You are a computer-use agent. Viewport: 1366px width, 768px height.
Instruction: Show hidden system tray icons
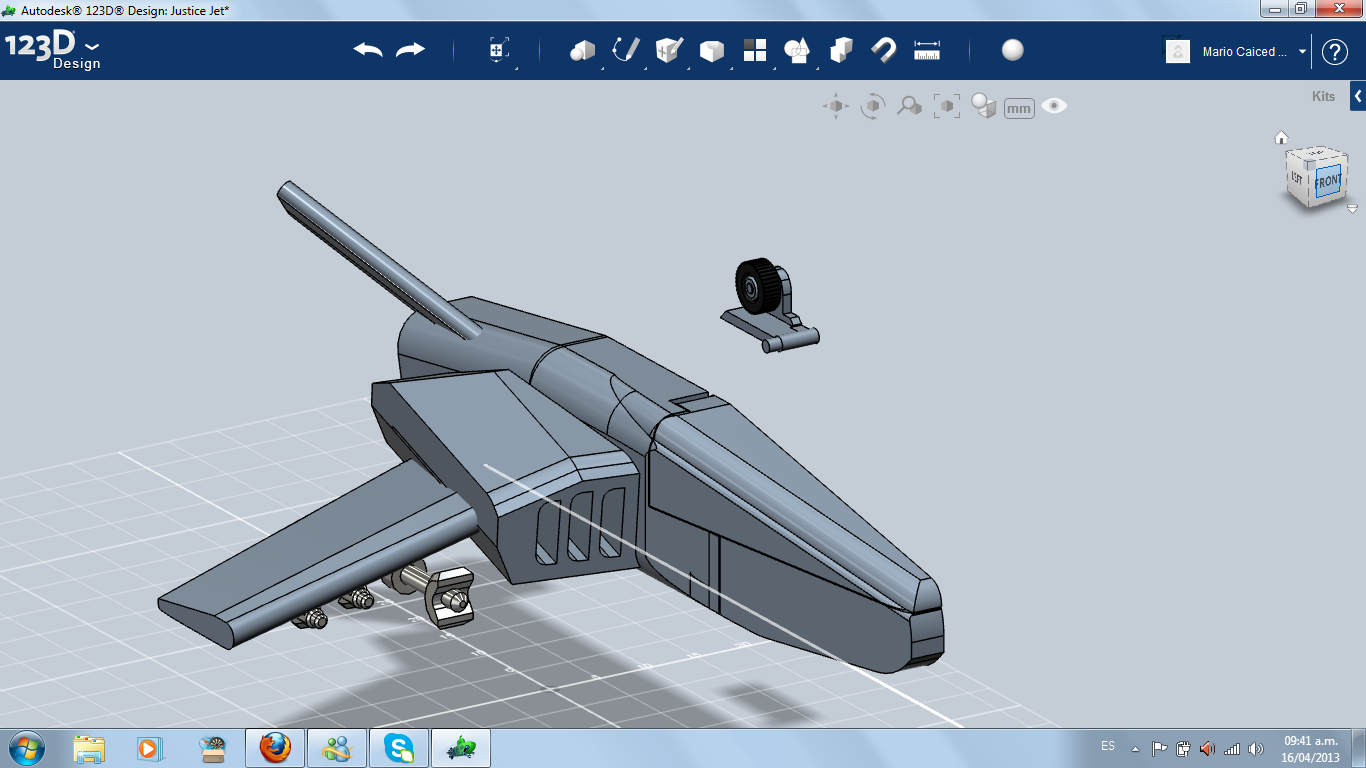1135,748
